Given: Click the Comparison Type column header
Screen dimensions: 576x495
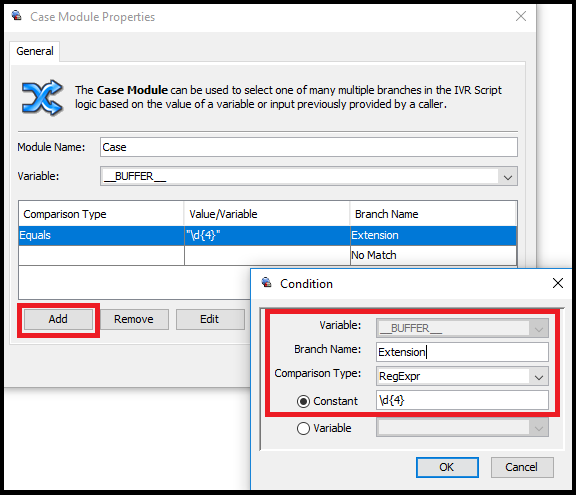Looking at the screenshot, I should pyautogui.click(x=101, y=214).
